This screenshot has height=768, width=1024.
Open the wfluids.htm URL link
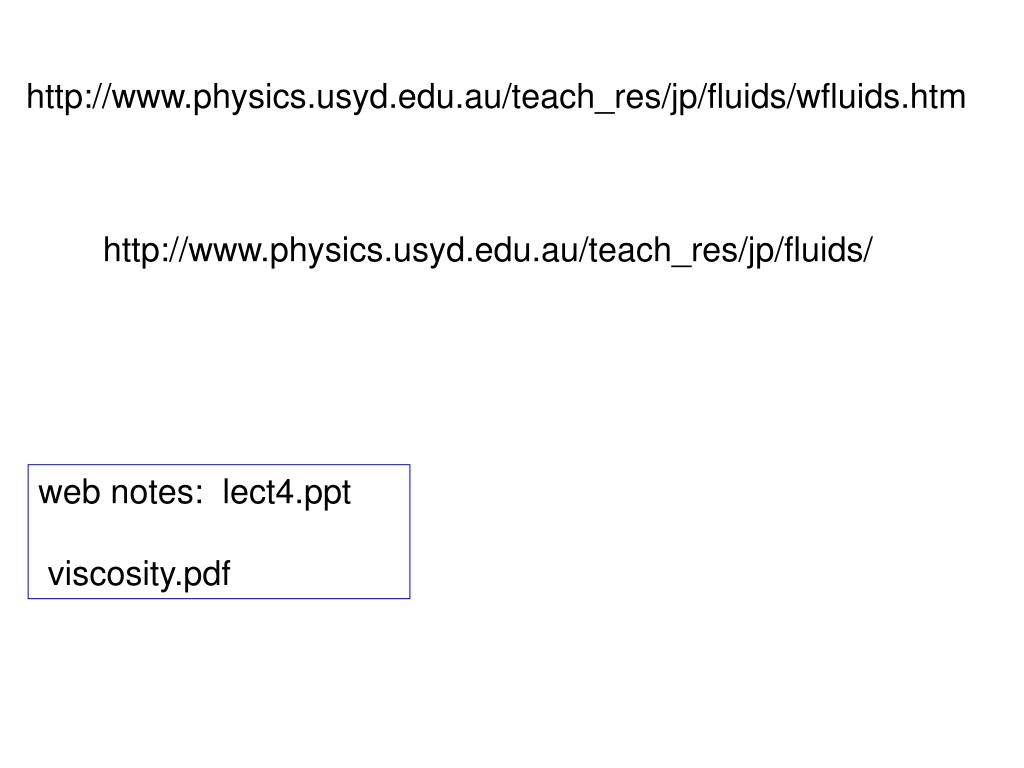(x=496, y=97)
